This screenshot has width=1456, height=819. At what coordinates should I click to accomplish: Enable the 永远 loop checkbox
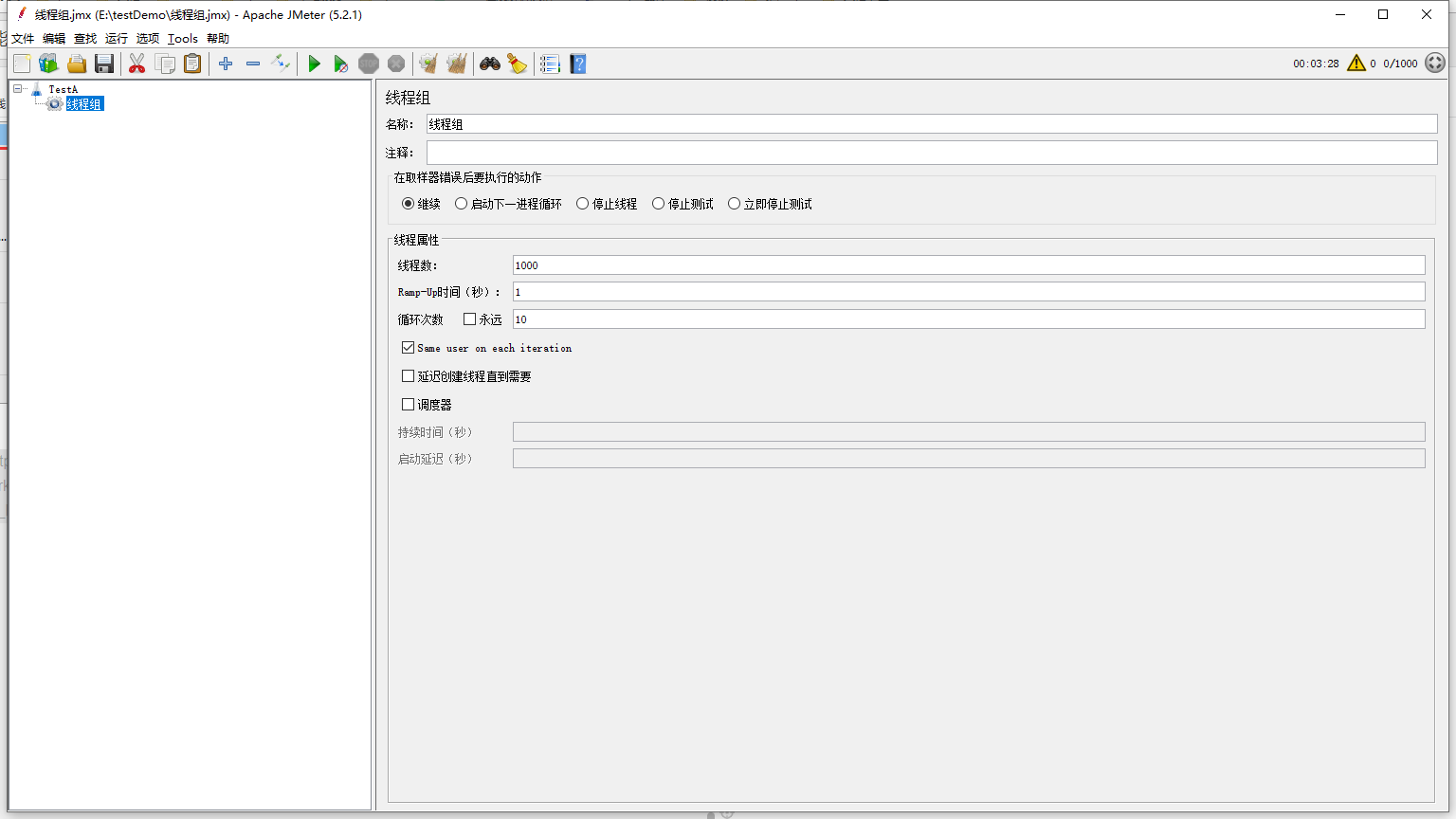[469, 319]
